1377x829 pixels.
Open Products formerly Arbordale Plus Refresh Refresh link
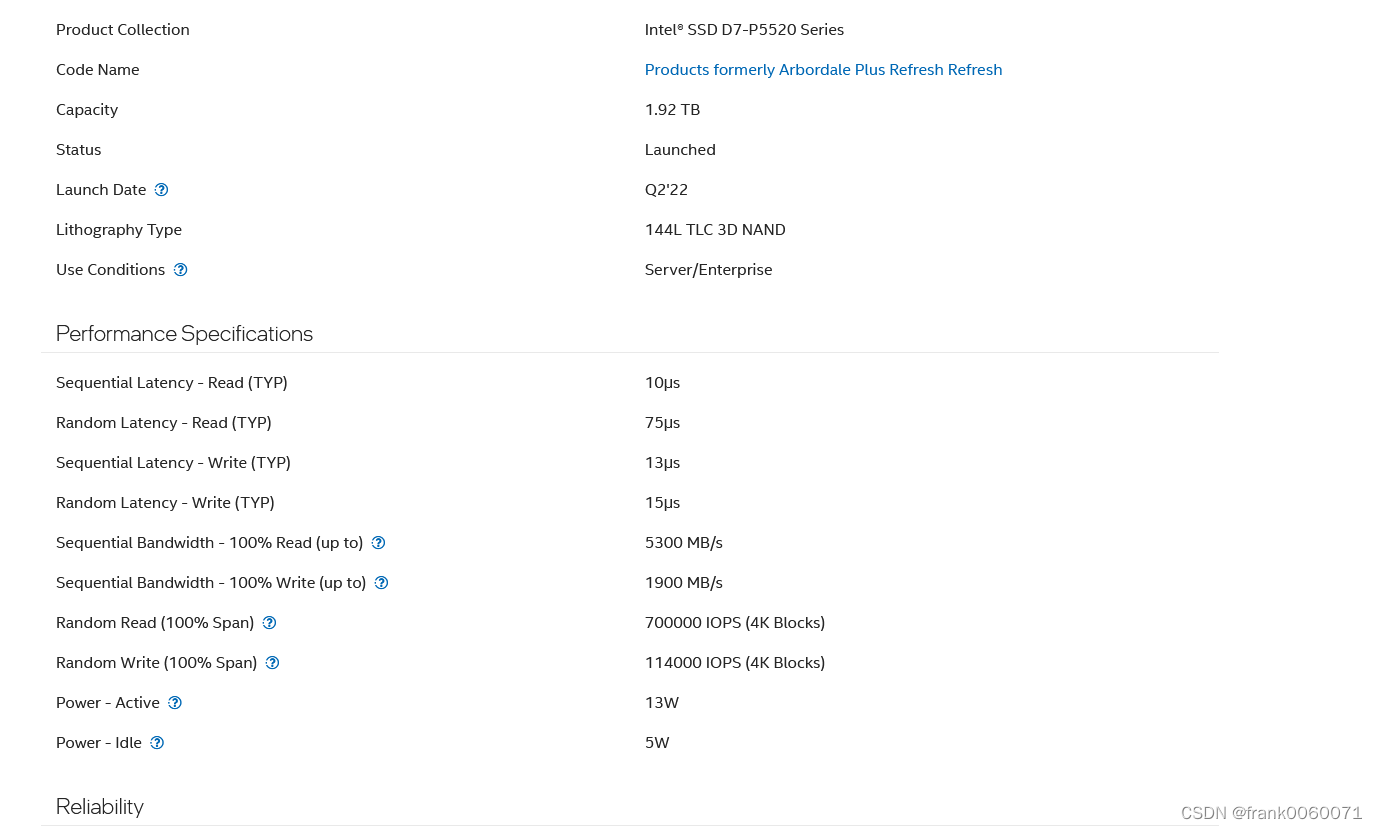(x=823, y=70)
